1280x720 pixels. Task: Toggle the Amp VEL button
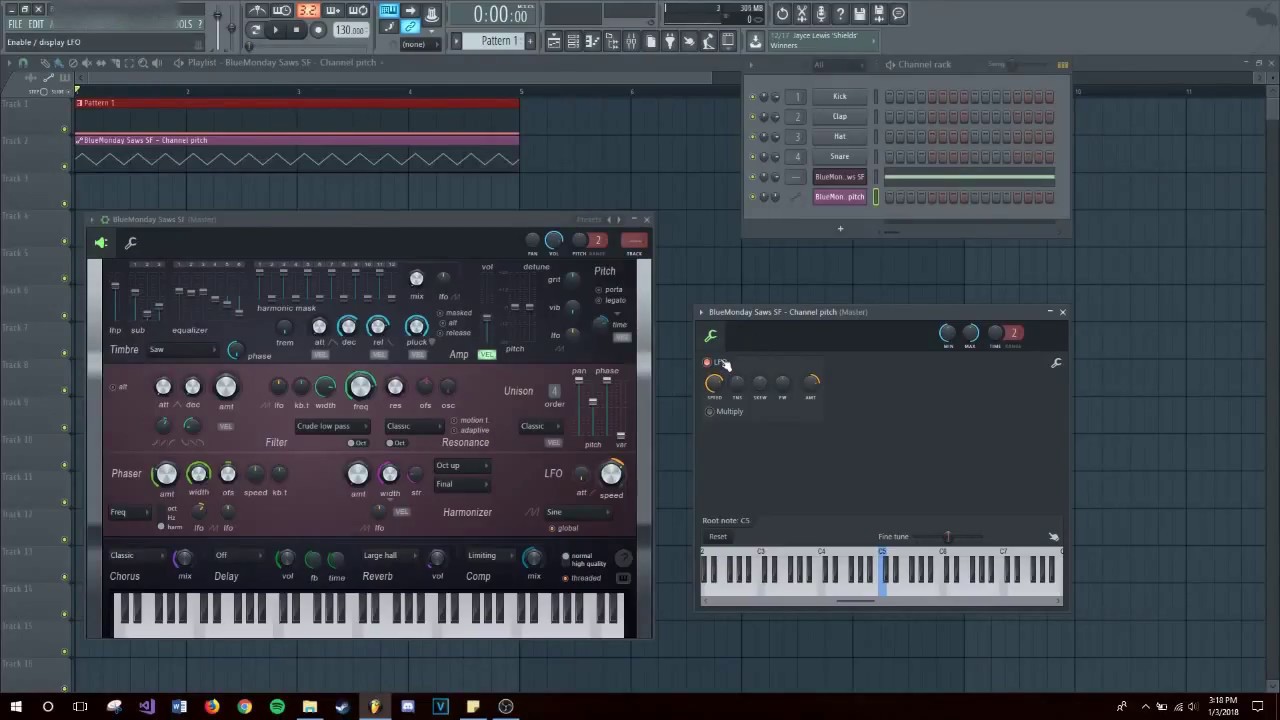tap(486, 355)
